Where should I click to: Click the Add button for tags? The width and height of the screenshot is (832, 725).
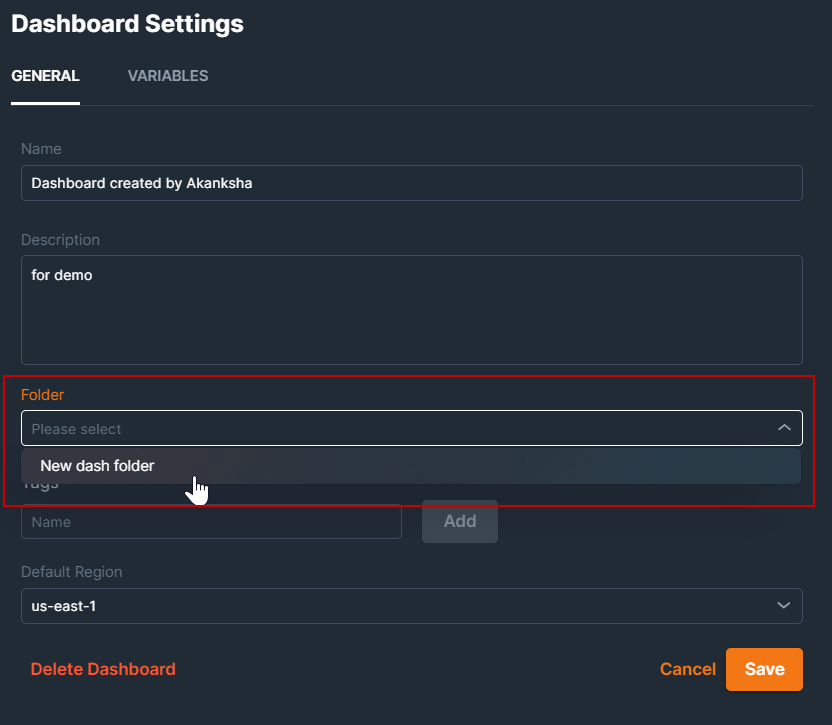click(x=459, y=521)
